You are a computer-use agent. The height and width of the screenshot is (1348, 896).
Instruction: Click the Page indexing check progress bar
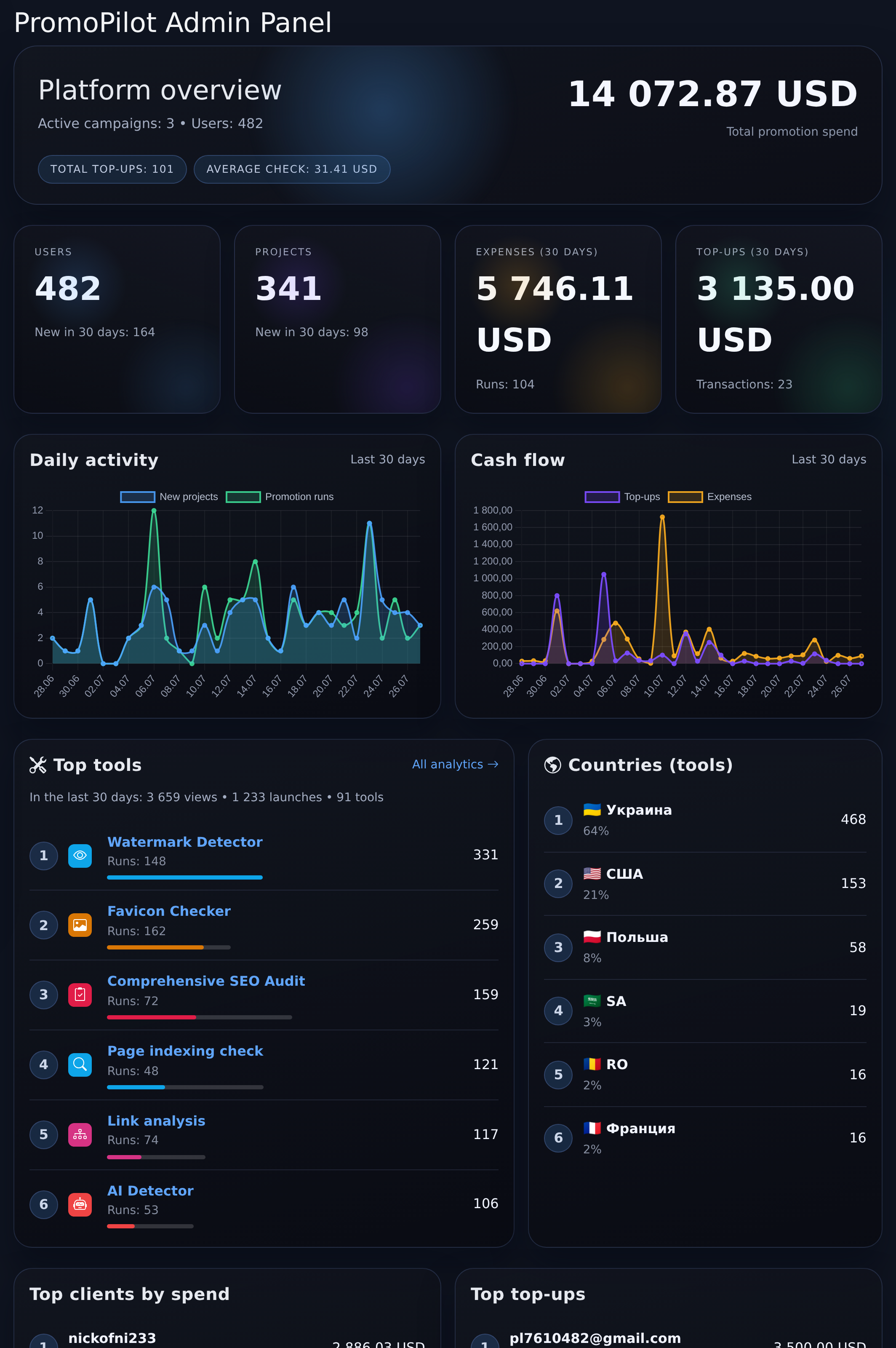[185, 1087]
